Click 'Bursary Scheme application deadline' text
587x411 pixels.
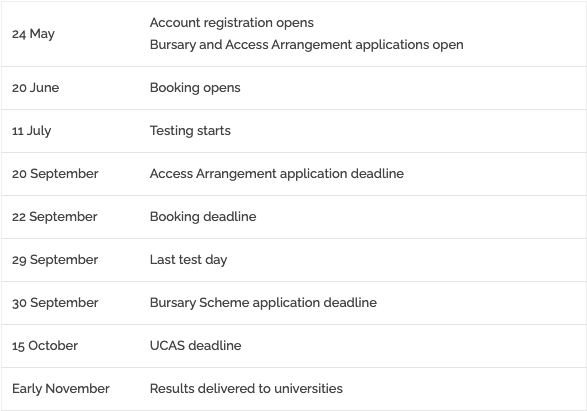(x=263, y=303)
